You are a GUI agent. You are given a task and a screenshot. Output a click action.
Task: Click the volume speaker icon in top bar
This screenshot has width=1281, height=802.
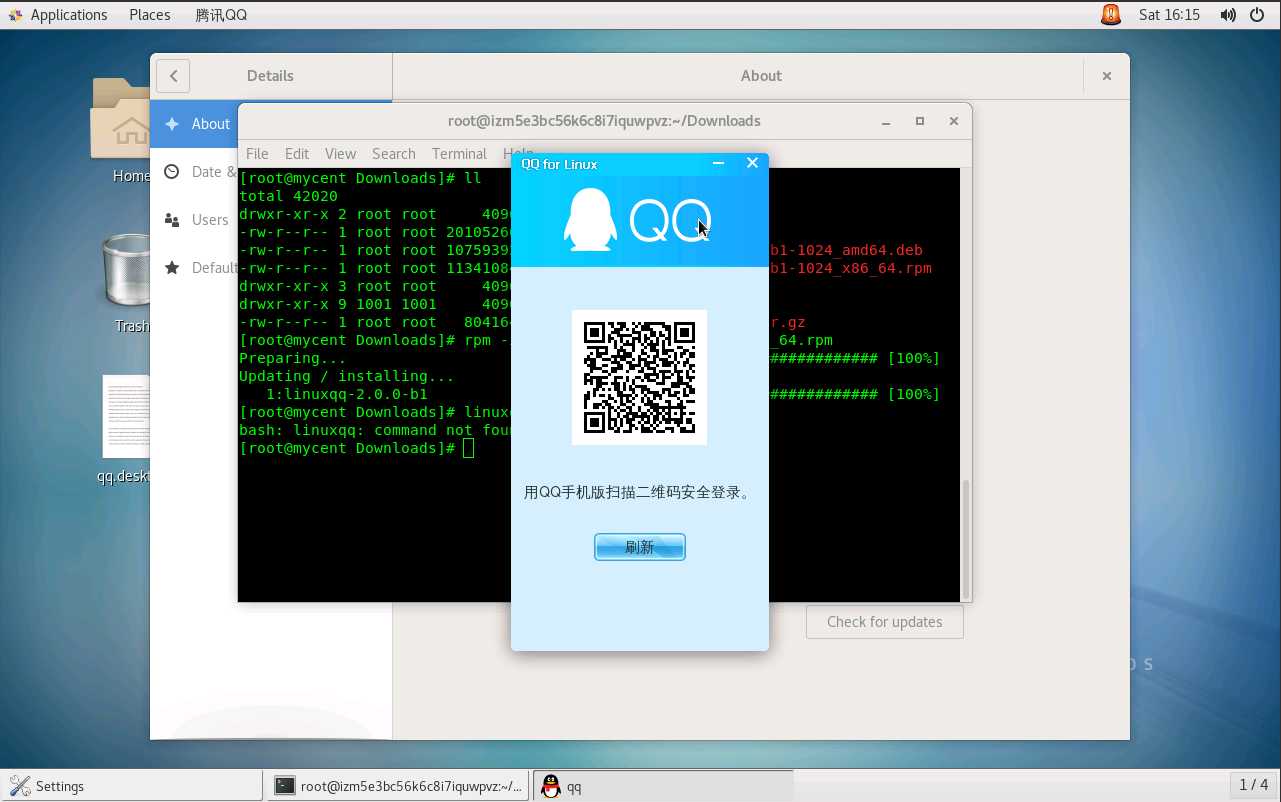1228,15
